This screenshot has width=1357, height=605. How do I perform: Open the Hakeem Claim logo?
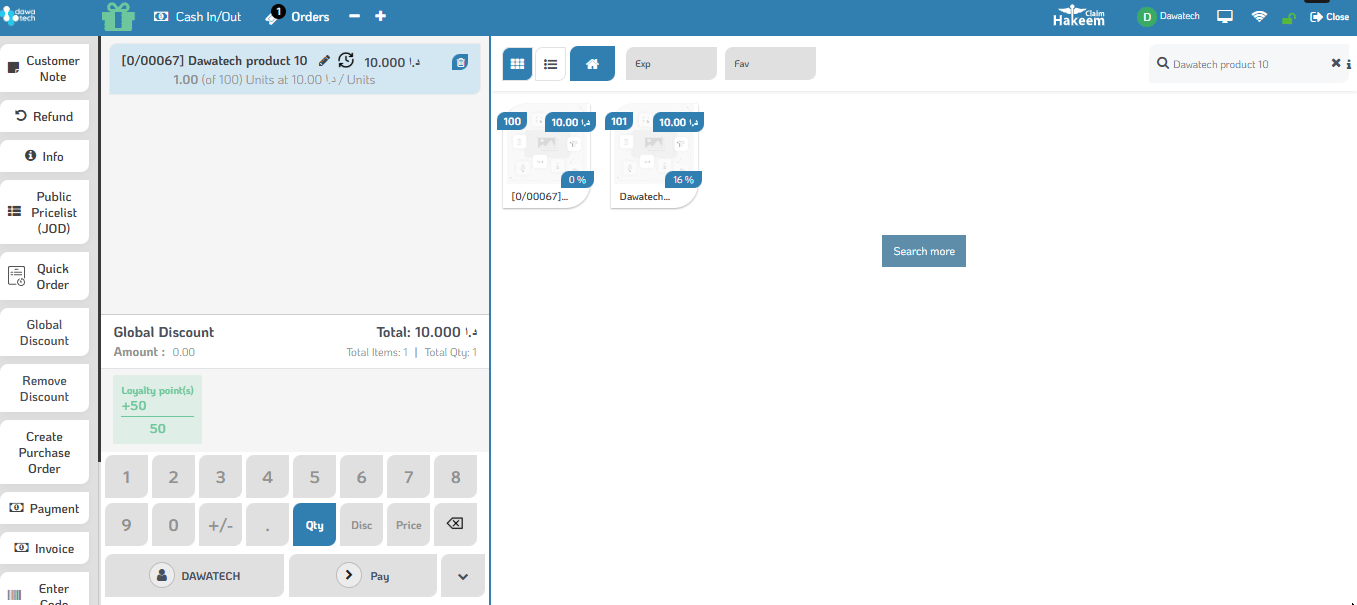1079,16
